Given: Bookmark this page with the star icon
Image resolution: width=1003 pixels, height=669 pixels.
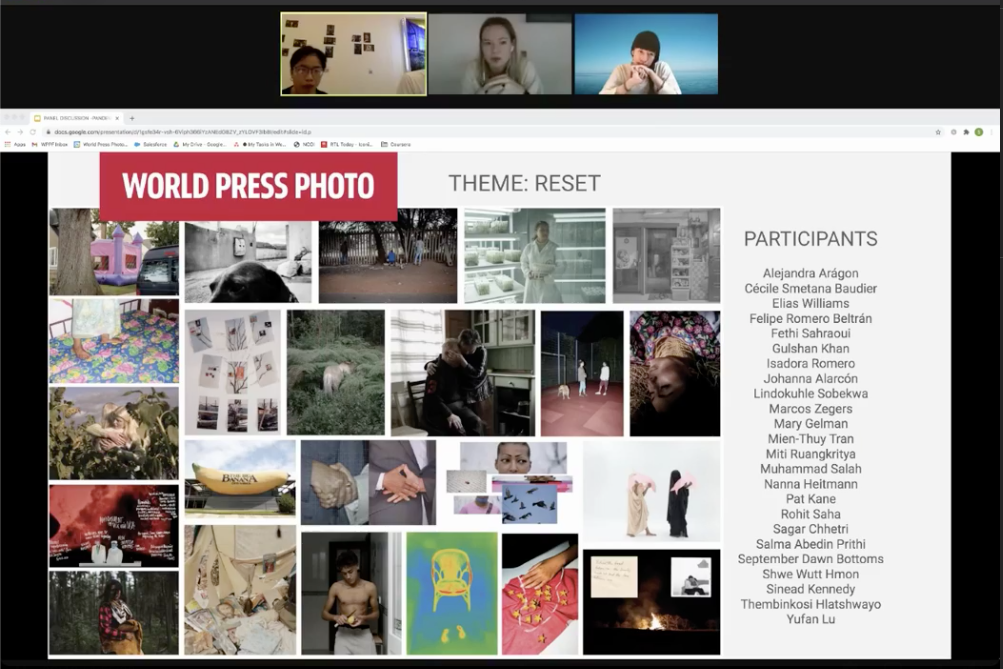Looking at the screenshot, I should click(938, 132).
